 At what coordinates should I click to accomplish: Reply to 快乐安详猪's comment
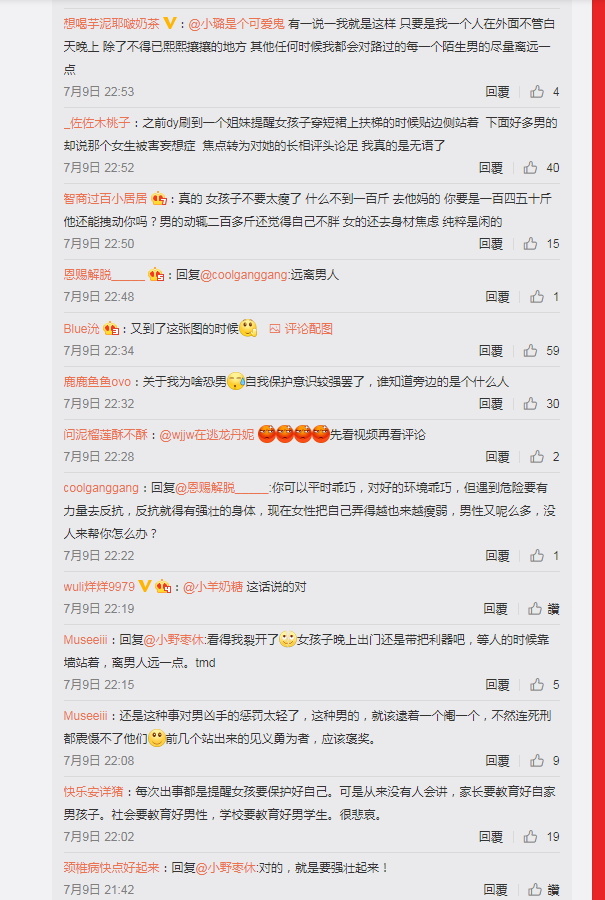(x=491, y=836)
